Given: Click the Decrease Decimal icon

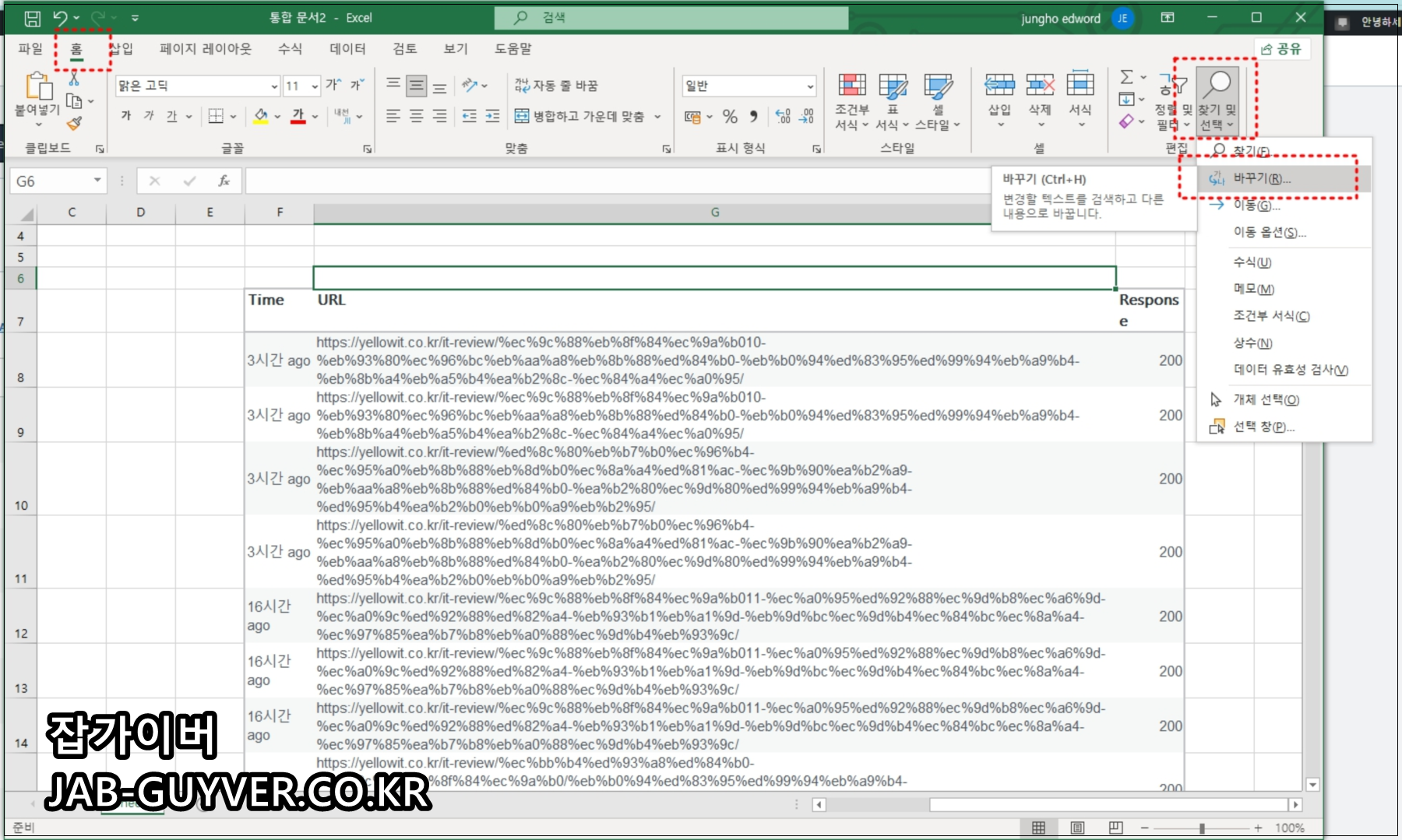Looking at the screenshot, I should (x=807, y=117).
